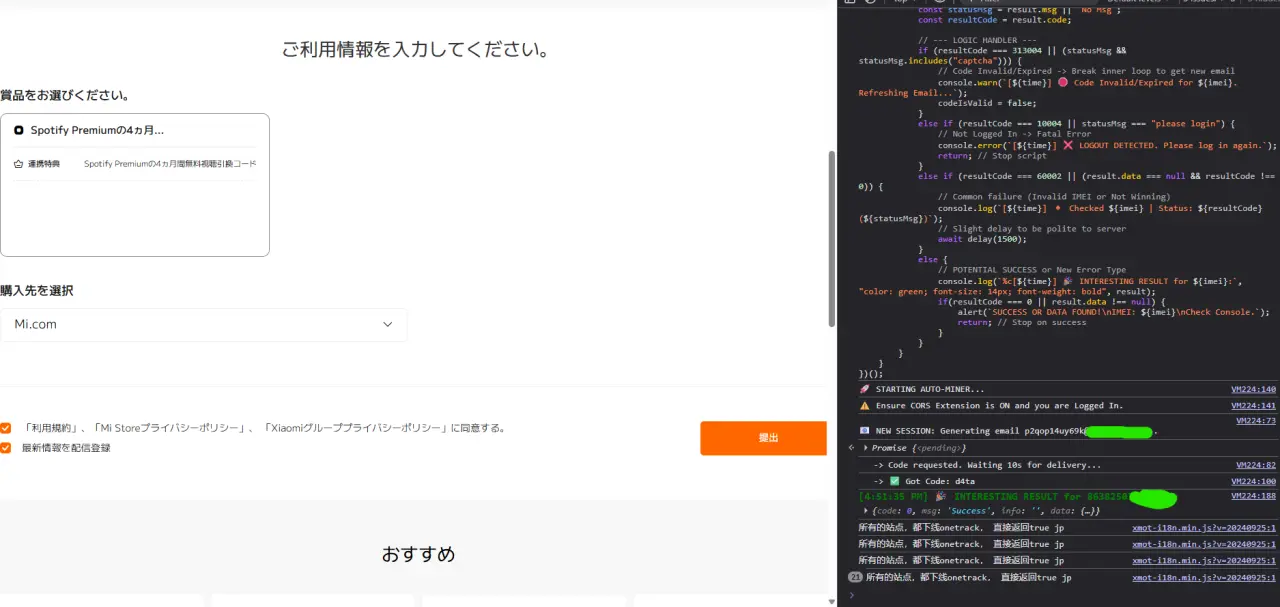Viewport: 1280px width, 607px height.
Task: Expand the Promise {<pending>} console entry
Action: coord(866,448)
